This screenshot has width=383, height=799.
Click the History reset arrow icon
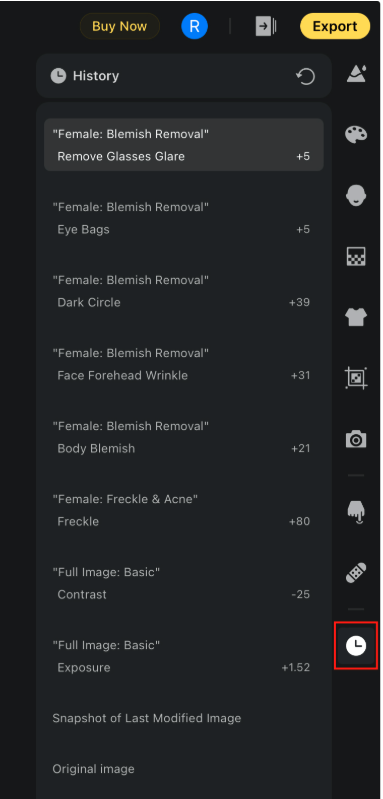point(306,77)
